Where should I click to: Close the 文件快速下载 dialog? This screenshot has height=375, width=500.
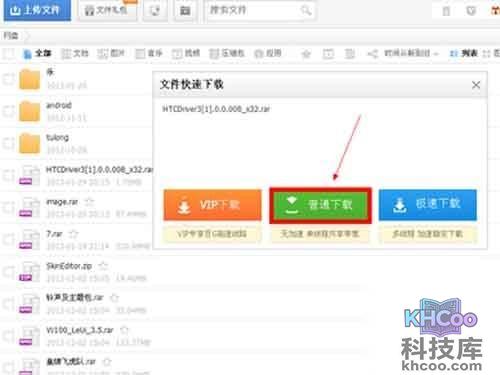tap(476, 85)
